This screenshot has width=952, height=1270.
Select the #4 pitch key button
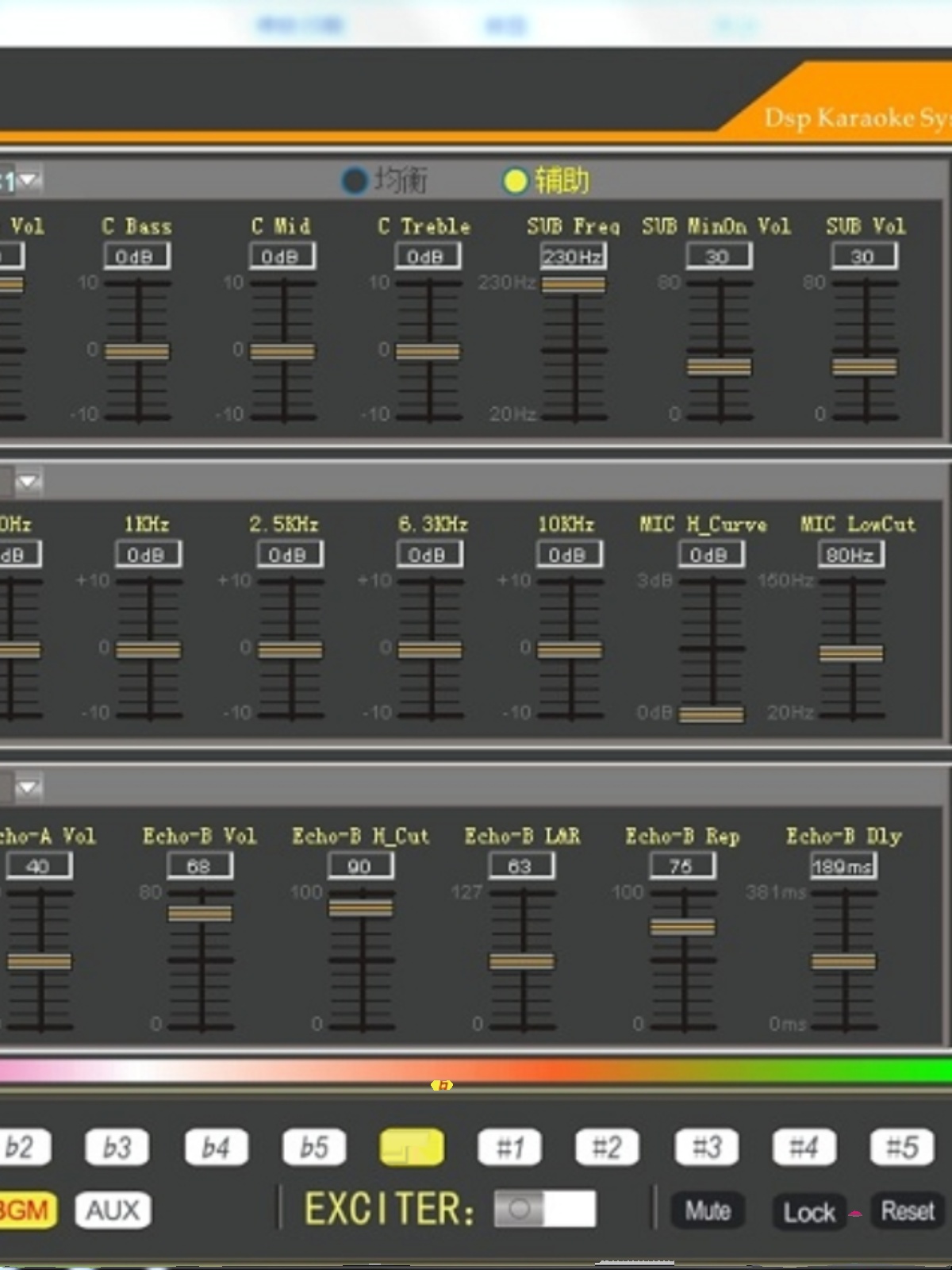coord(804,1147)
